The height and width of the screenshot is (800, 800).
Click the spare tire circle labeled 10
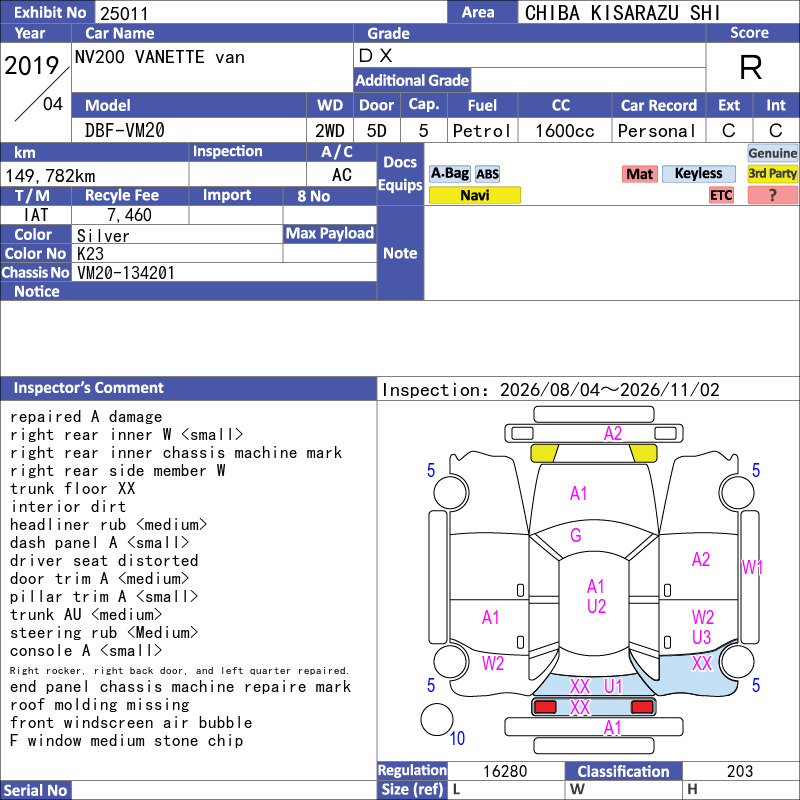[x=437, y=720]
